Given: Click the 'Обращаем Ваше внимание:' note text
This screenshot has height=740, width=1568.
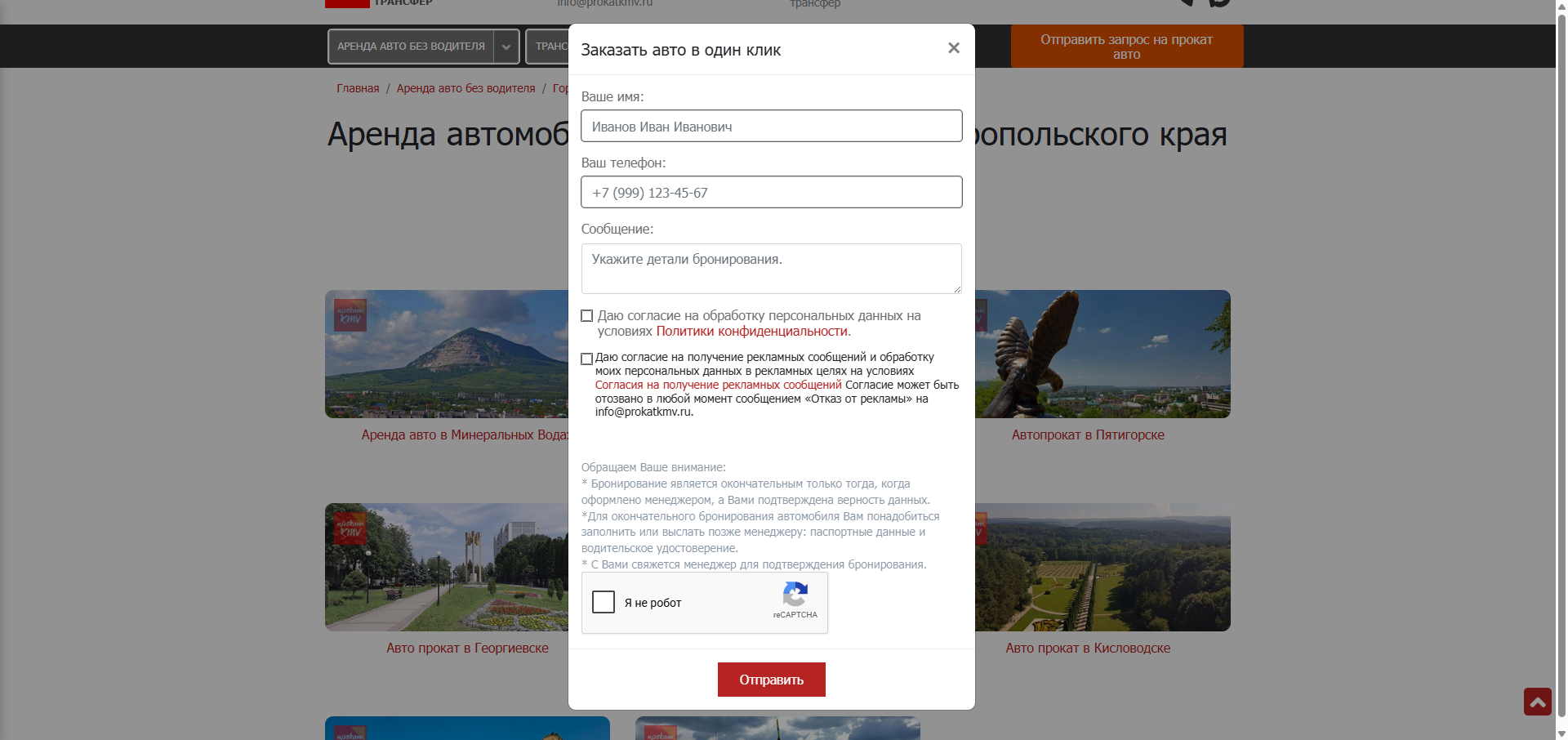Looking at the screenshot, I should pos(653,467).
